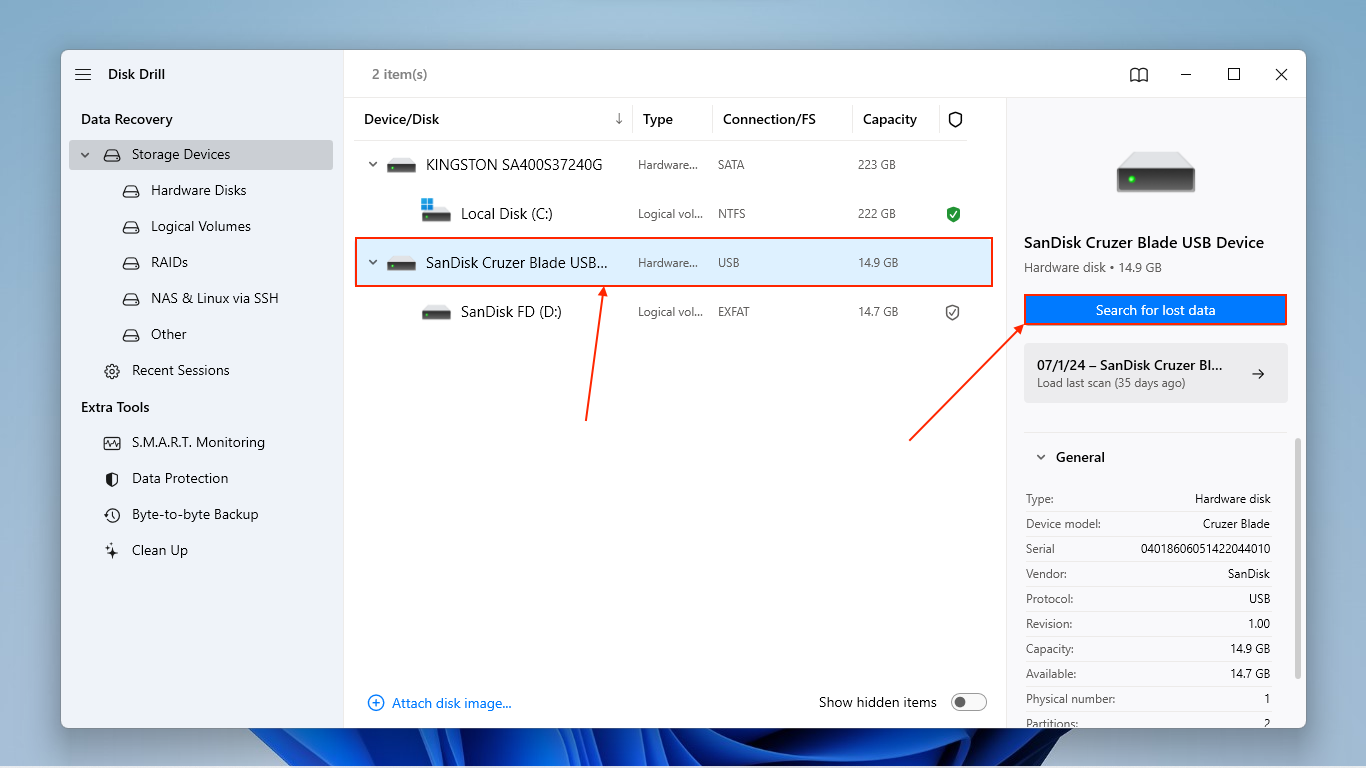This screenshot has height=768, width=1366.
Task: Select Other in the sidebar
Action: (x=169, y=334)
